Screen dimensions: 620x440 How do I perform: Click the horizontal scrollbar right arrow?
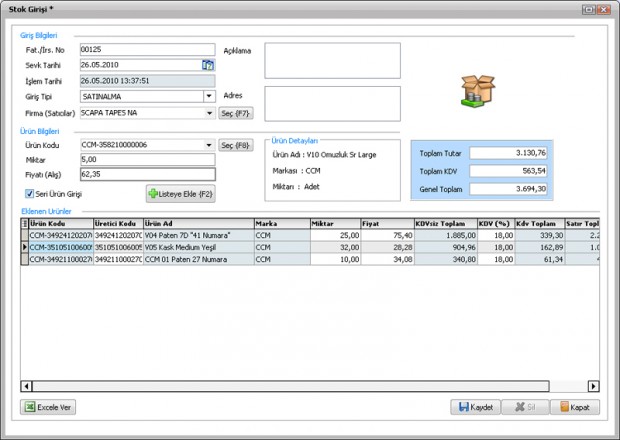pyautogui.click(x=593, y=385)
